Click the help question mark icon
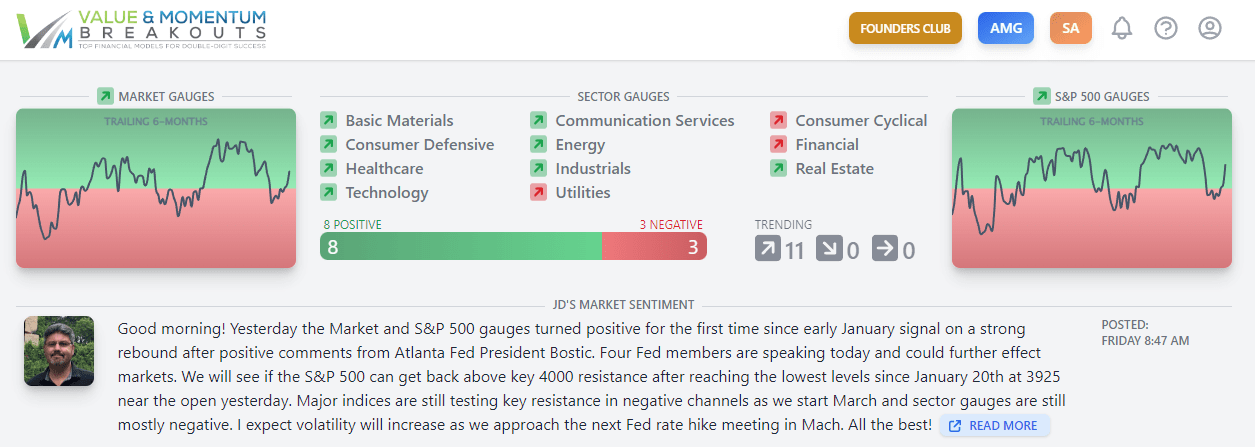Image resolution: width=1255 pixels, height=447 pixels. tap(1166, 28)
